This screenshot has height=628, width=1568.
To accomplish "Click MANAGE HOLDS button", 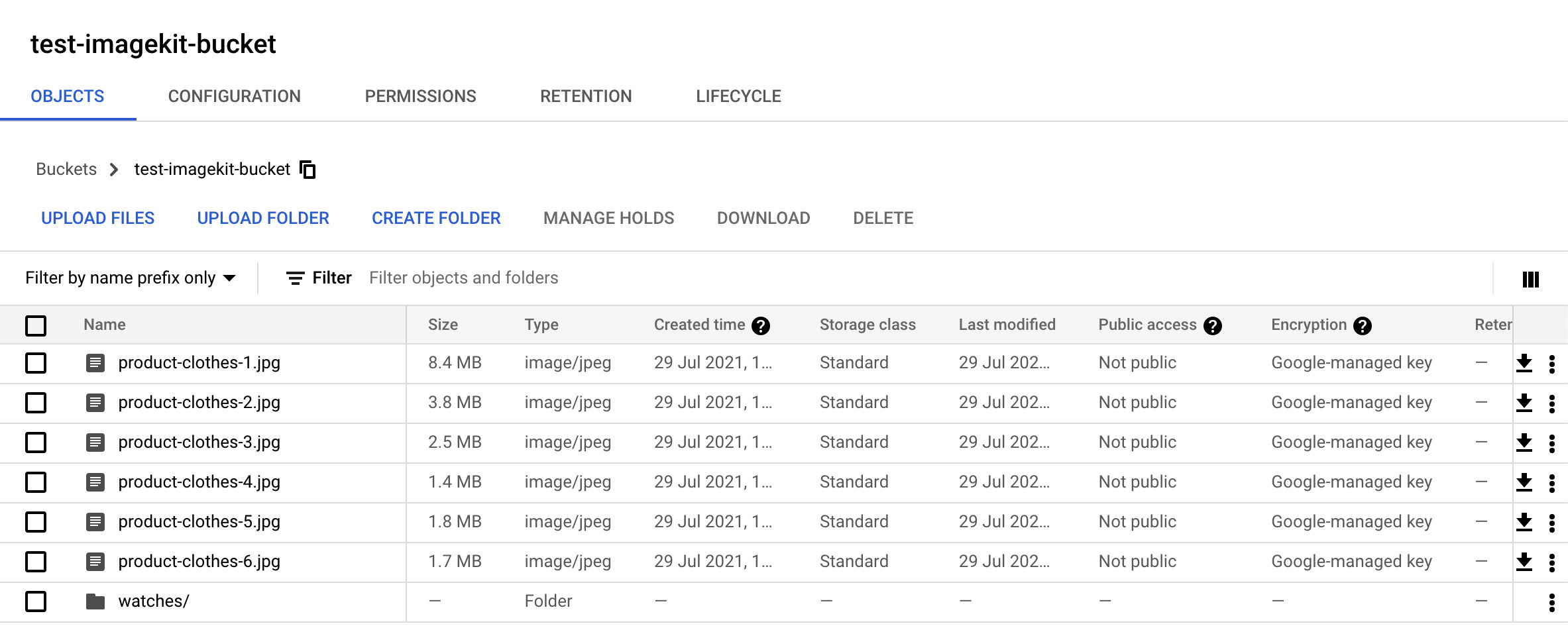I will tap(608, 218).
